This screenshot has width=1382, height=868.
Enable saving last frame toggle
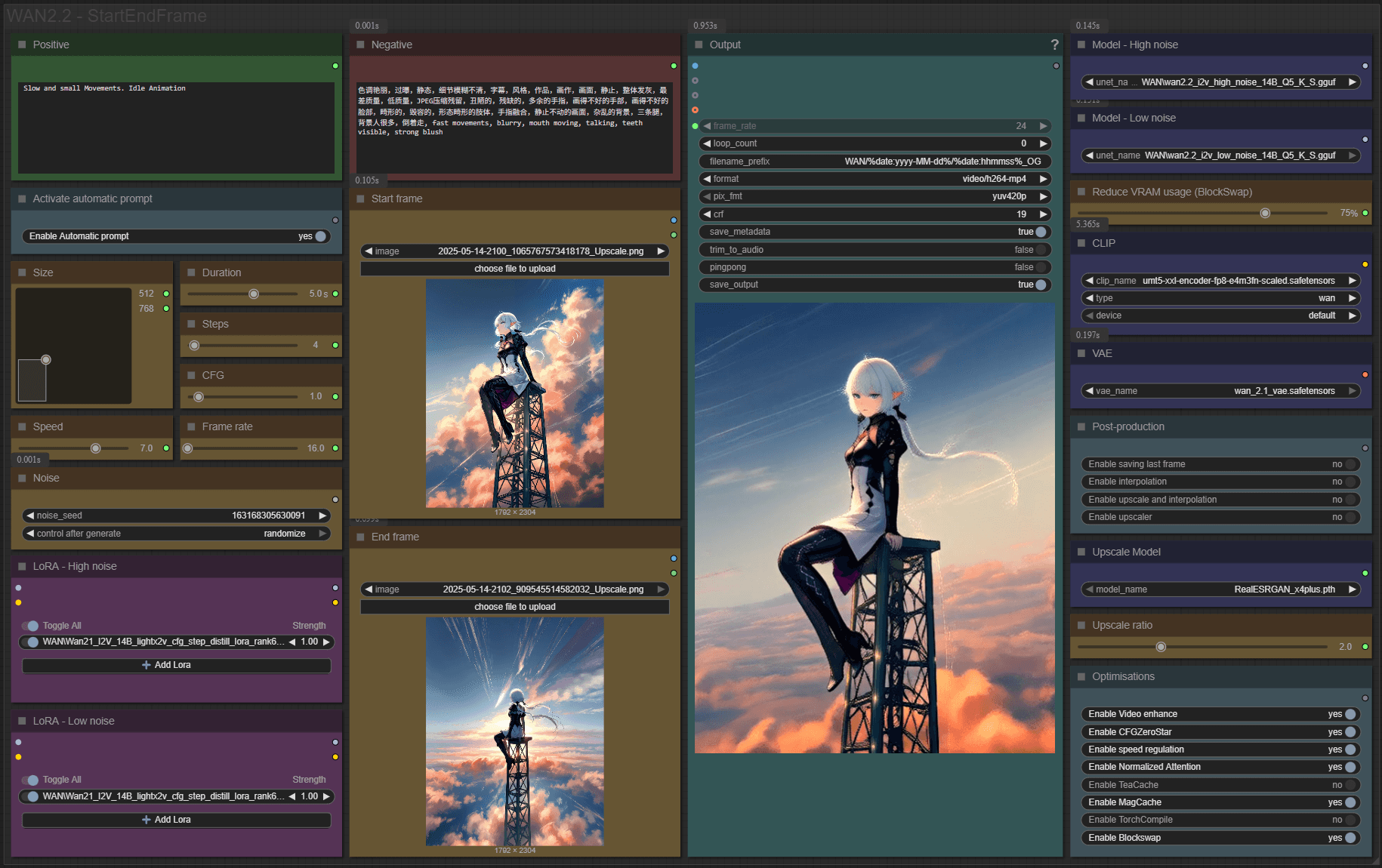tap(1220, 464)
